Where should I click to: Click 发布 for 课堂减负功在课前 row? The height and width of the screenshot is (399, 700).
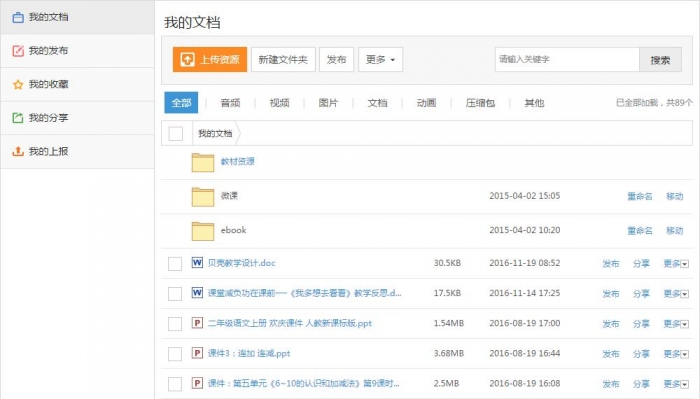[x=611, y=294]
